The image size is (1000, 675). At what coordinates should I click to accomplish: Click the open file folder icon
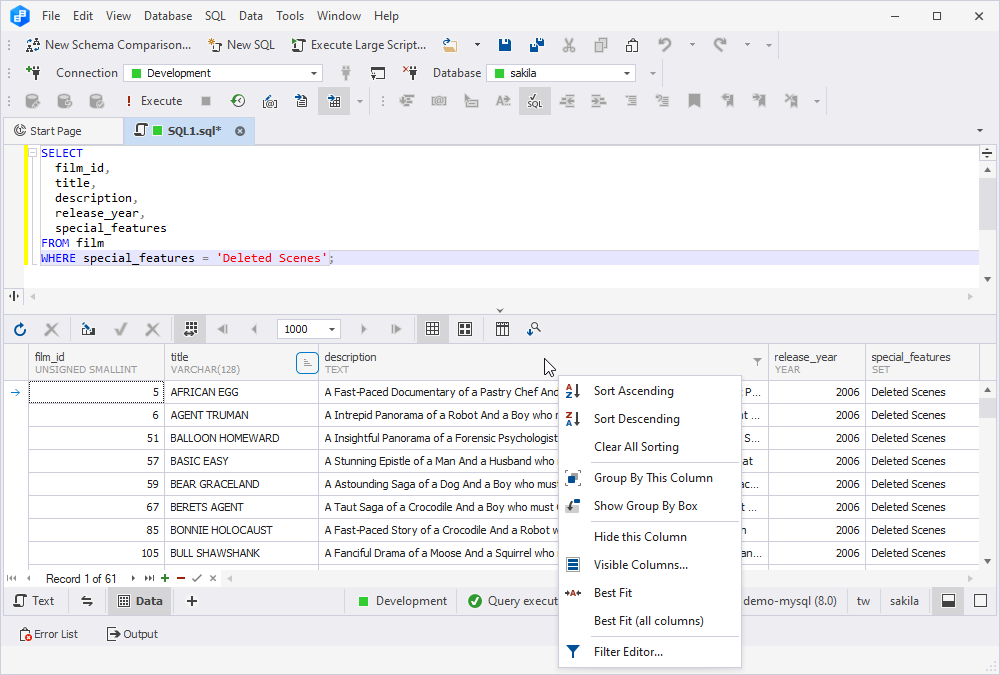[x=450, y=45]
